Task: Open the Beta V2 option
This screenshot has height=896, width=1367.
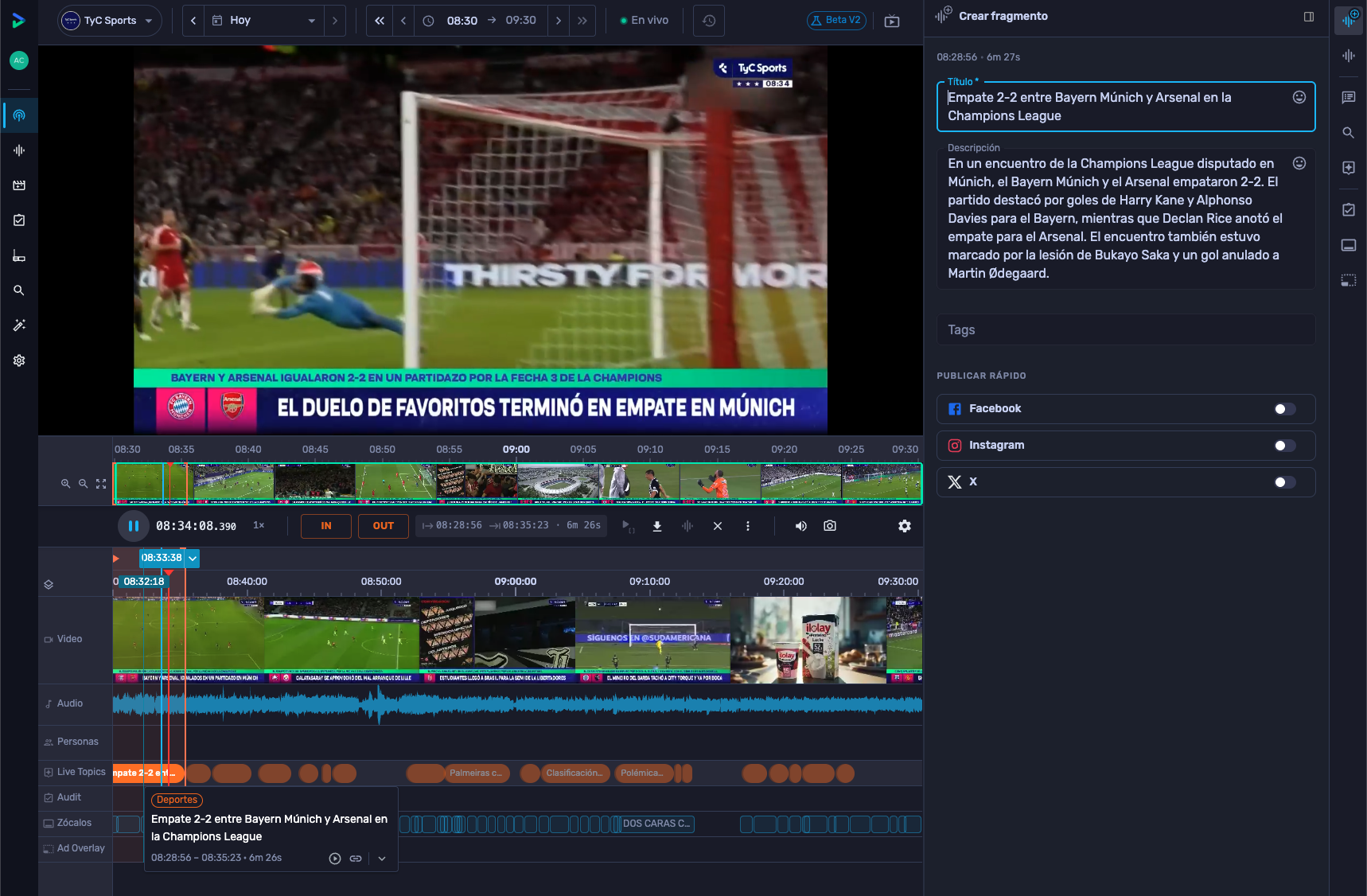Action: (836, 21)
